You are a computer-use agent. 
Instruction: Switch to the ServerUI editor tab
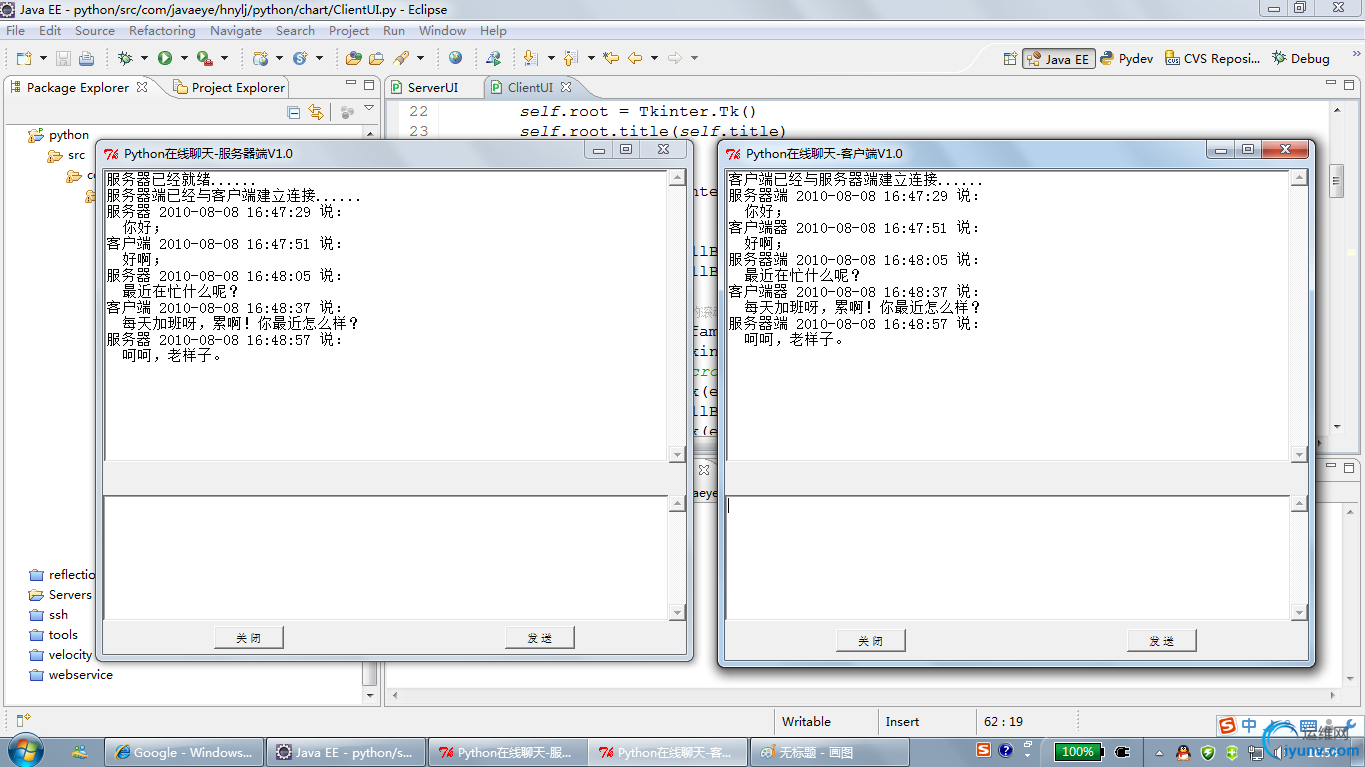click(x=432, y=88)
